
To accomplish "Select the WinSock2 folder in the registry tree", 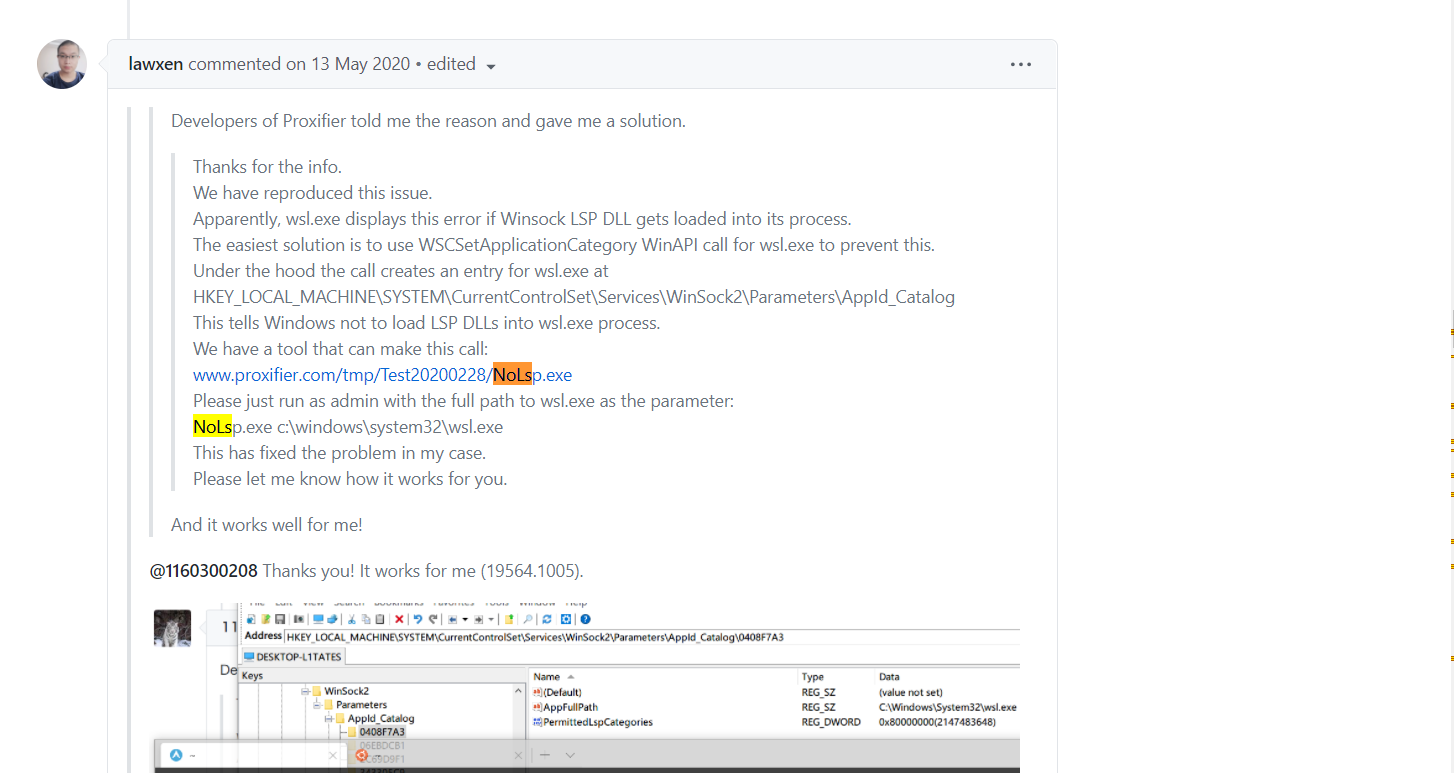I will pos(340,691).
